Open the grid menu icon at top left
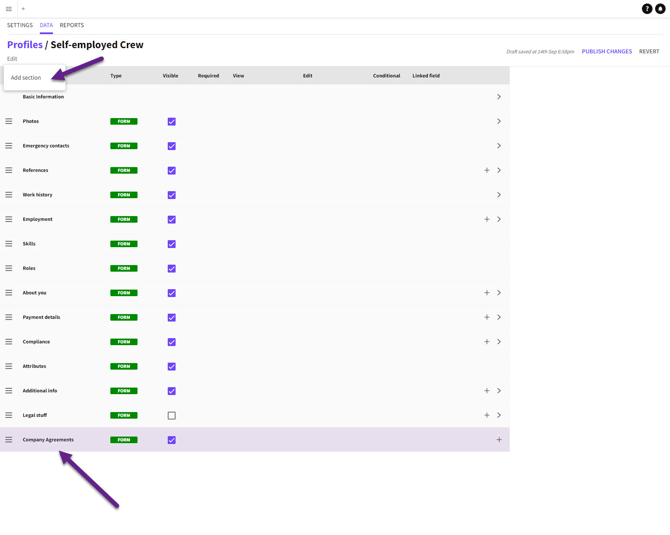 pyautogui.click(x=9, y=9)
